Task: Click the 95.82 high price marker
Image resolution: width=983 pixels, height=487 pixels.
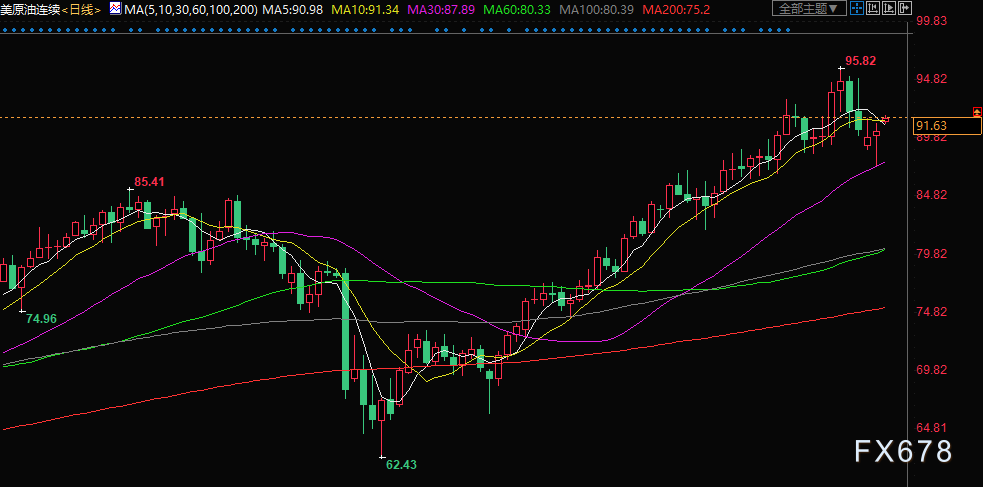Action: pos(860,61)
